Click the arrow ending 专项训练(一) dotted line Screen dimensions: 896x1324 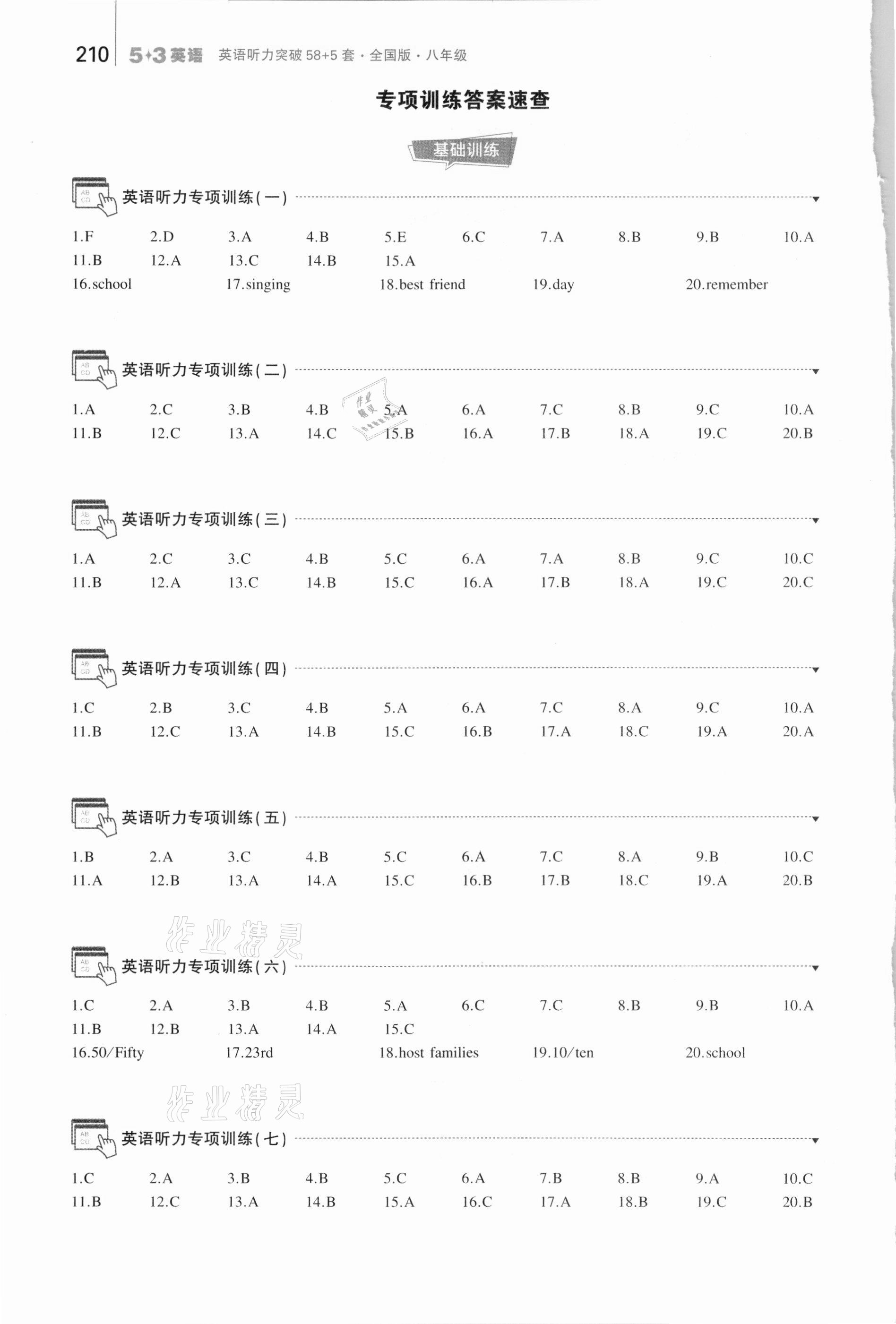[816, 199]
